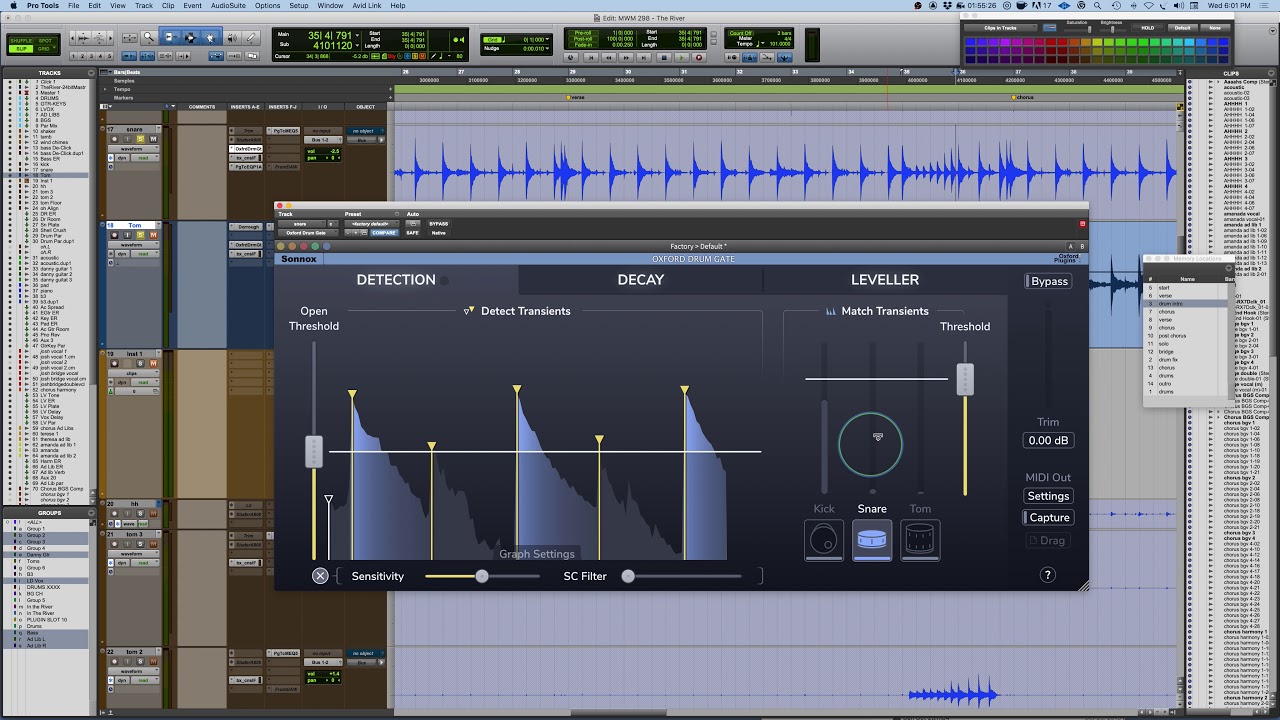This screenshot has width=1280, height=720.
Task: Click the Graph Settings label
Action: pos(537,554)
